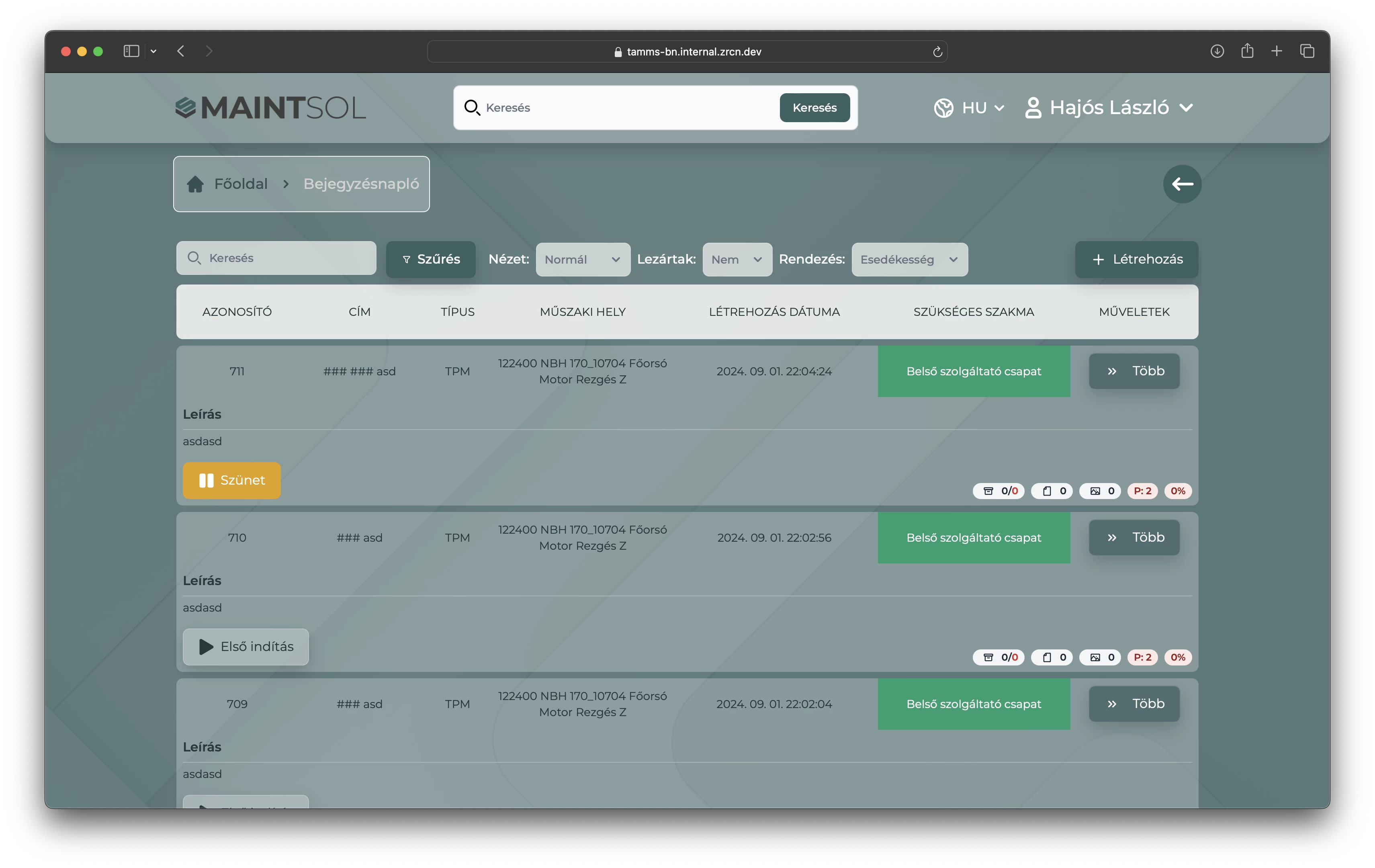
Task: Click identifier 710
Action: [x=237, y=537]
